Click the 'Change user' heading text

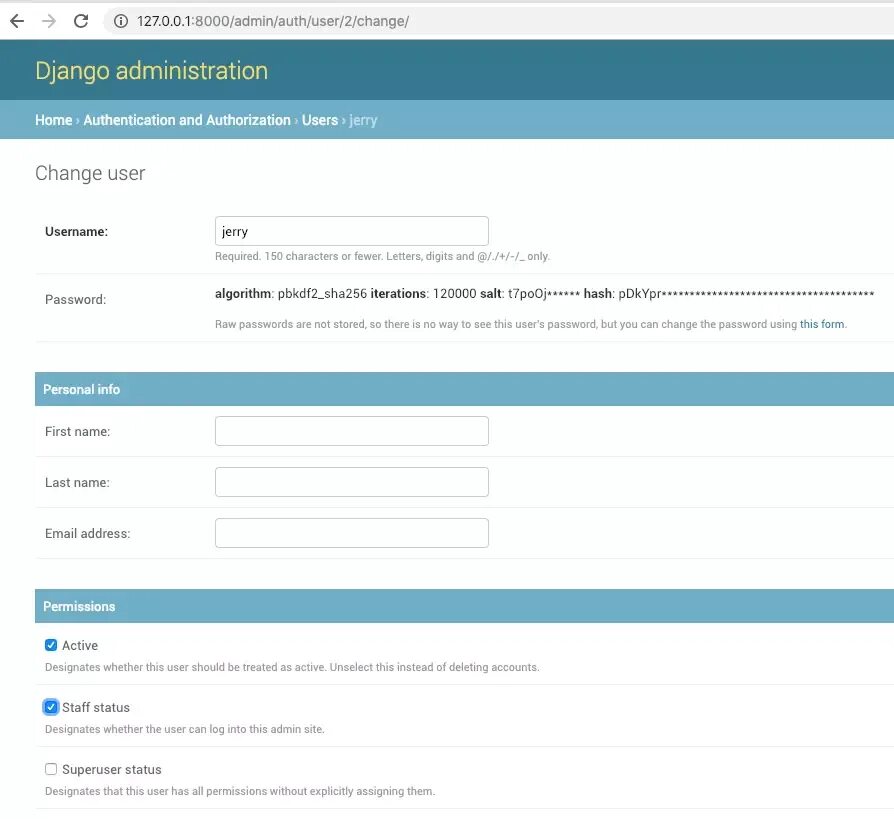tap(90, 173)
